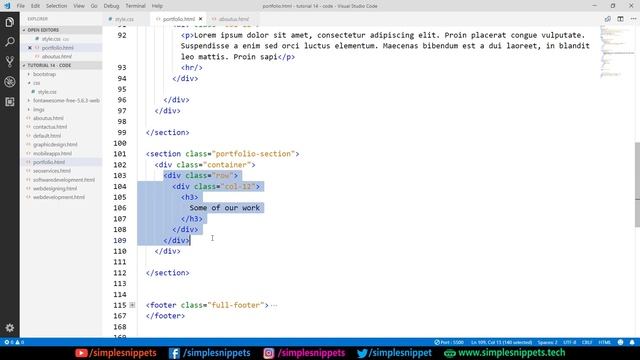Change the Spaces: 2 indentation setting
The width and height of the screenshot is (640, 360).
coord(547,342)
